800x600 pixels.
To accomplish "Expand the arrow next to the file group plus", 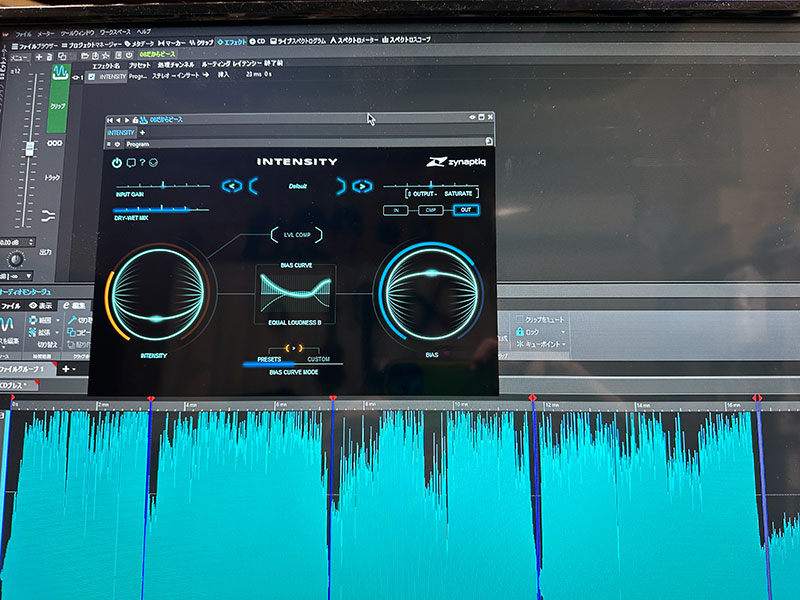I will pos(74,369).
